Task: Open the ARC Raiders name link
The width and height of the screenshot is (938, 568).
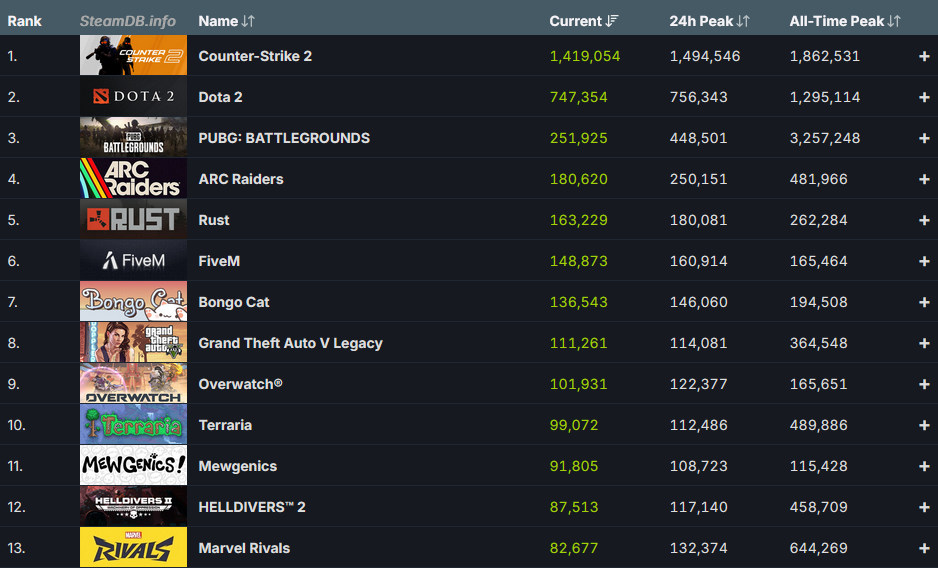Action: (x=241, y=179)
